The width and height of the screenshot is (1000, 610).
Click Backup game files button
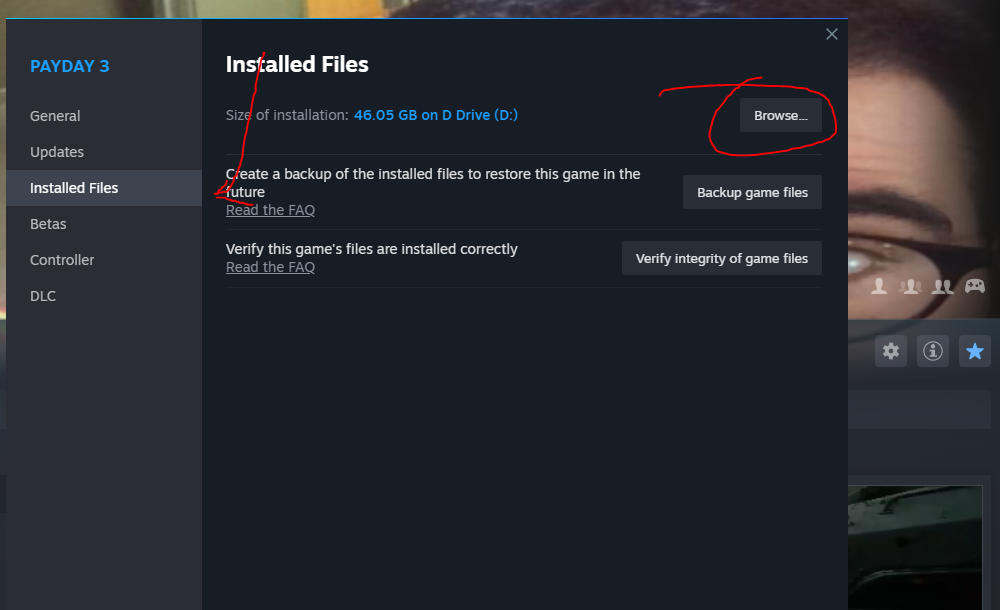pyautogui.click(x=752, y=192)
